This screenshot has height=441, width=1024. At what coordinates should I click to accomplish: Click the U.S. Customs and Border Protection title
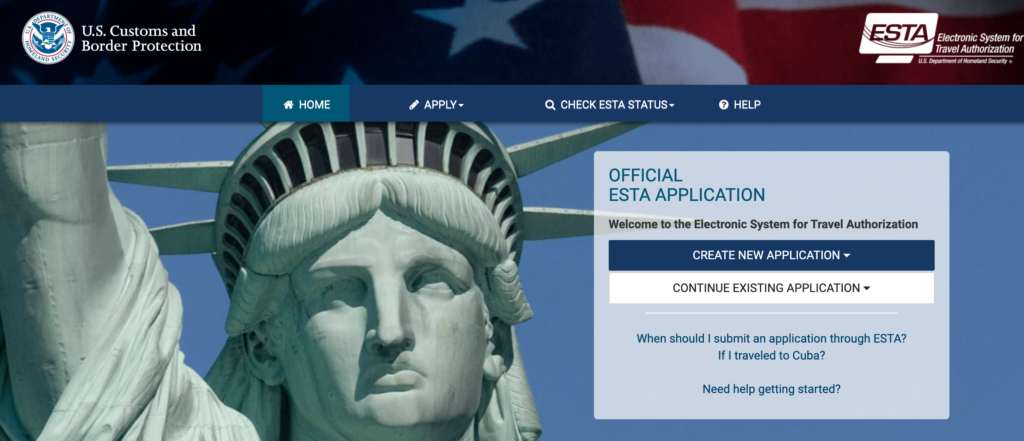[x=141, y=38]
